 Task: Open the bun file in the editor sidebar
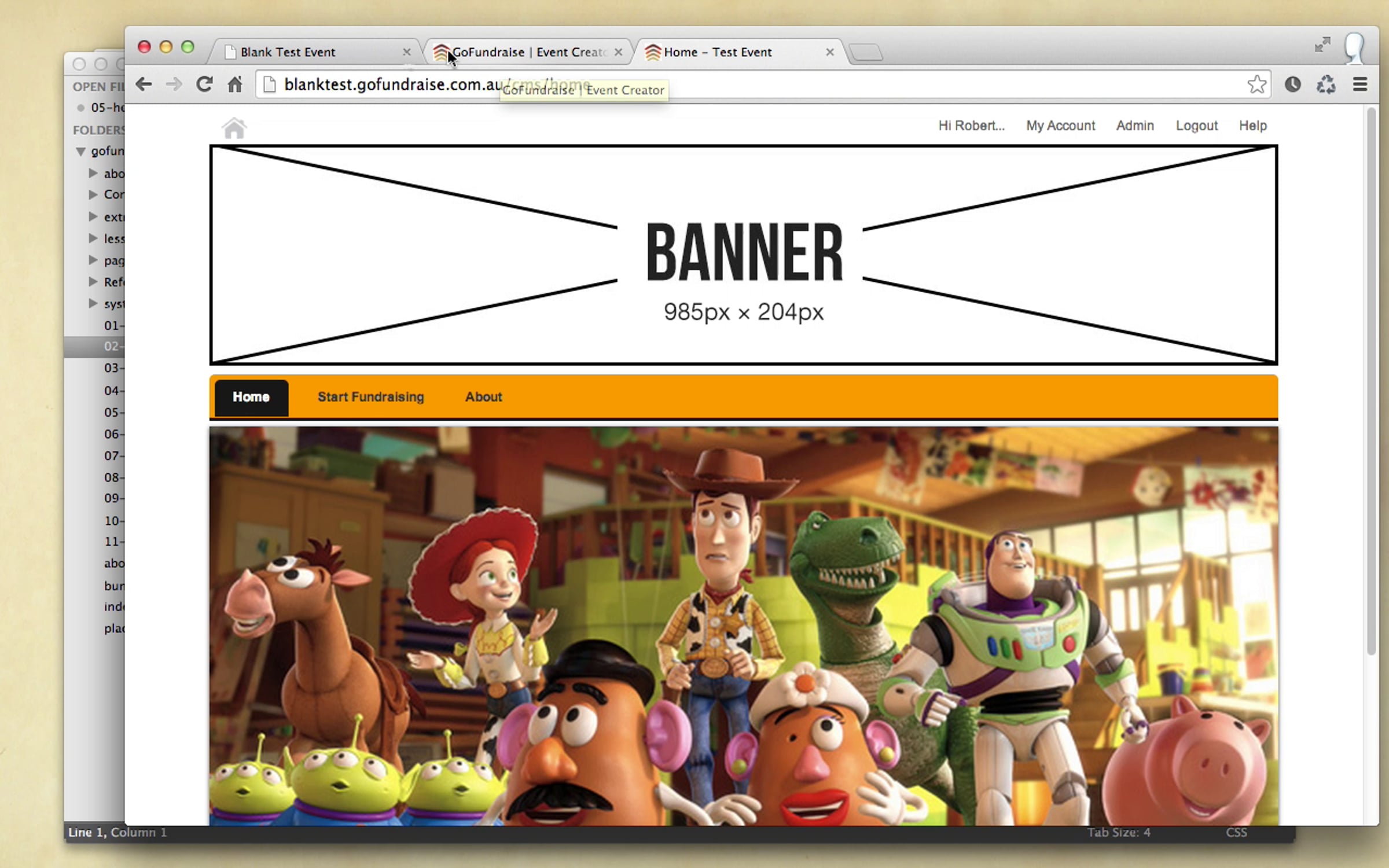click(x=114, y=586)
